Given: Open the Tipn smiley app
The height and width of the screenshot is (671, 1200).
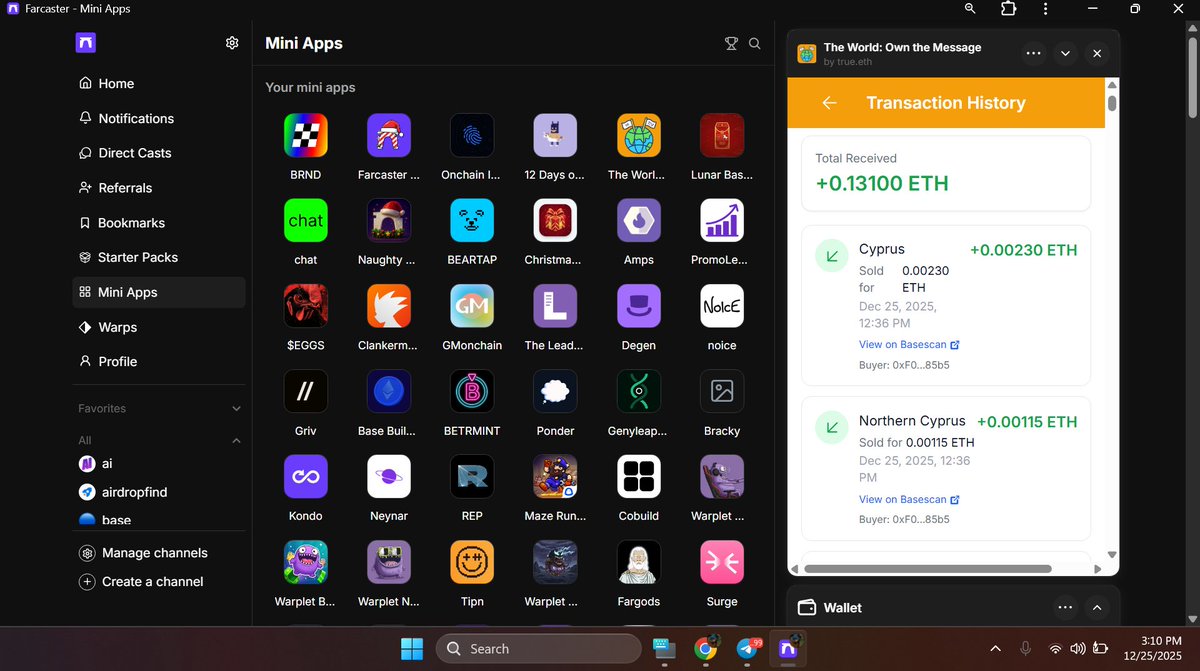Looking at the screenshot, I should 472,563.
